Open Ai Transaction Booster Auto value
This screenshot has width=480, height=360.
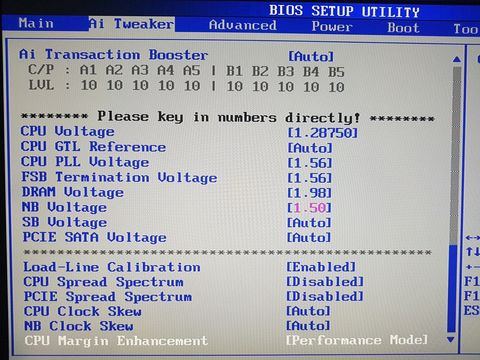click(x=311, y=56)
